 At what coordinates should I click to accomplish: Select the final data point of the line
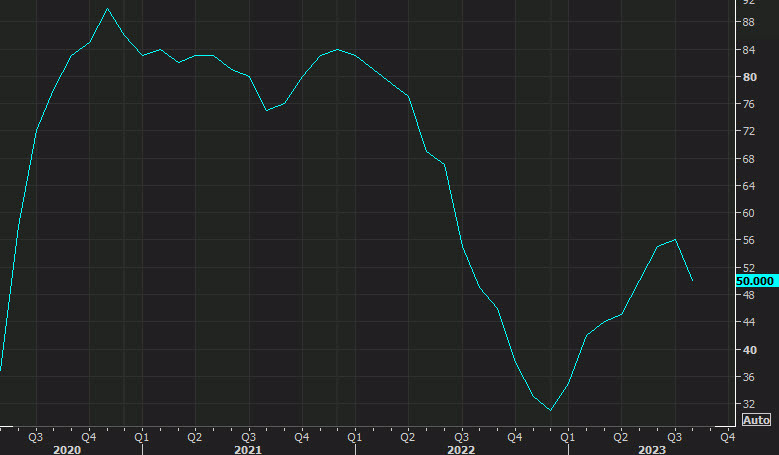(x=692, y=281)
